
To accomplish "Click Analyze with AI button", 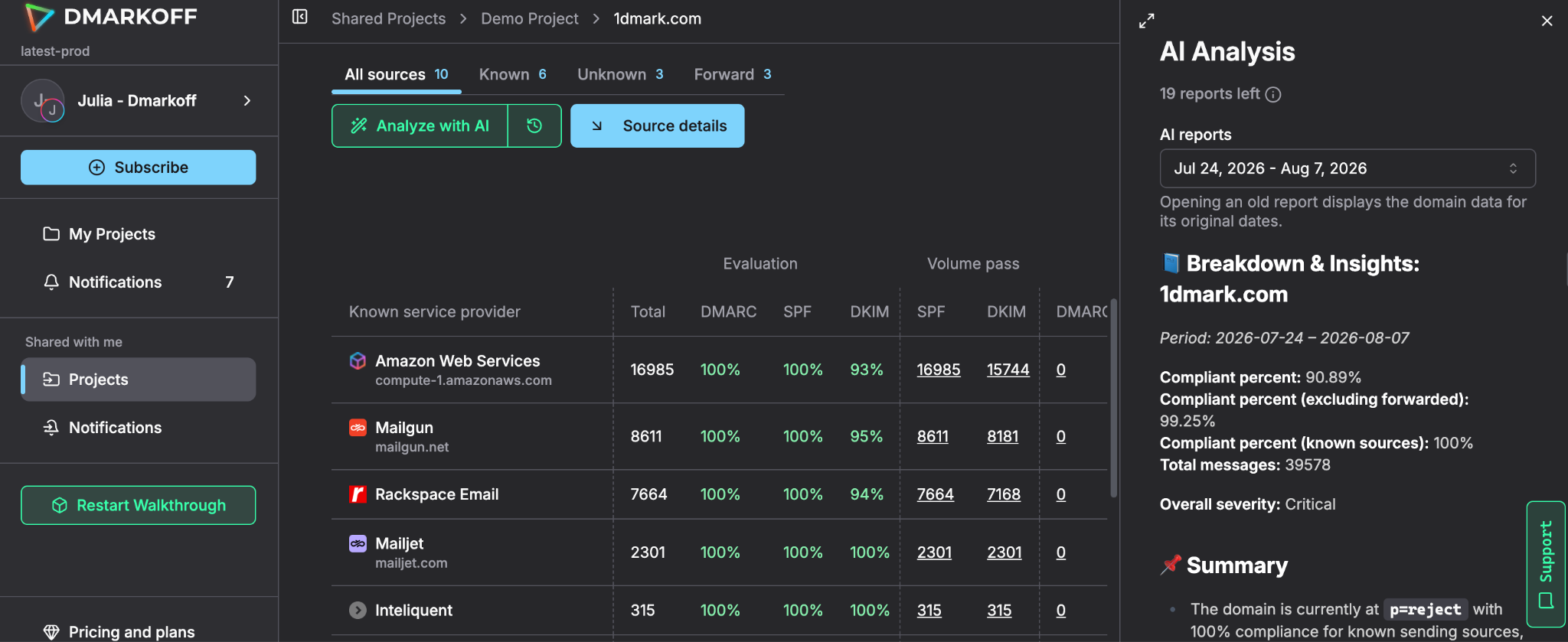I will (x=420, y=125).
